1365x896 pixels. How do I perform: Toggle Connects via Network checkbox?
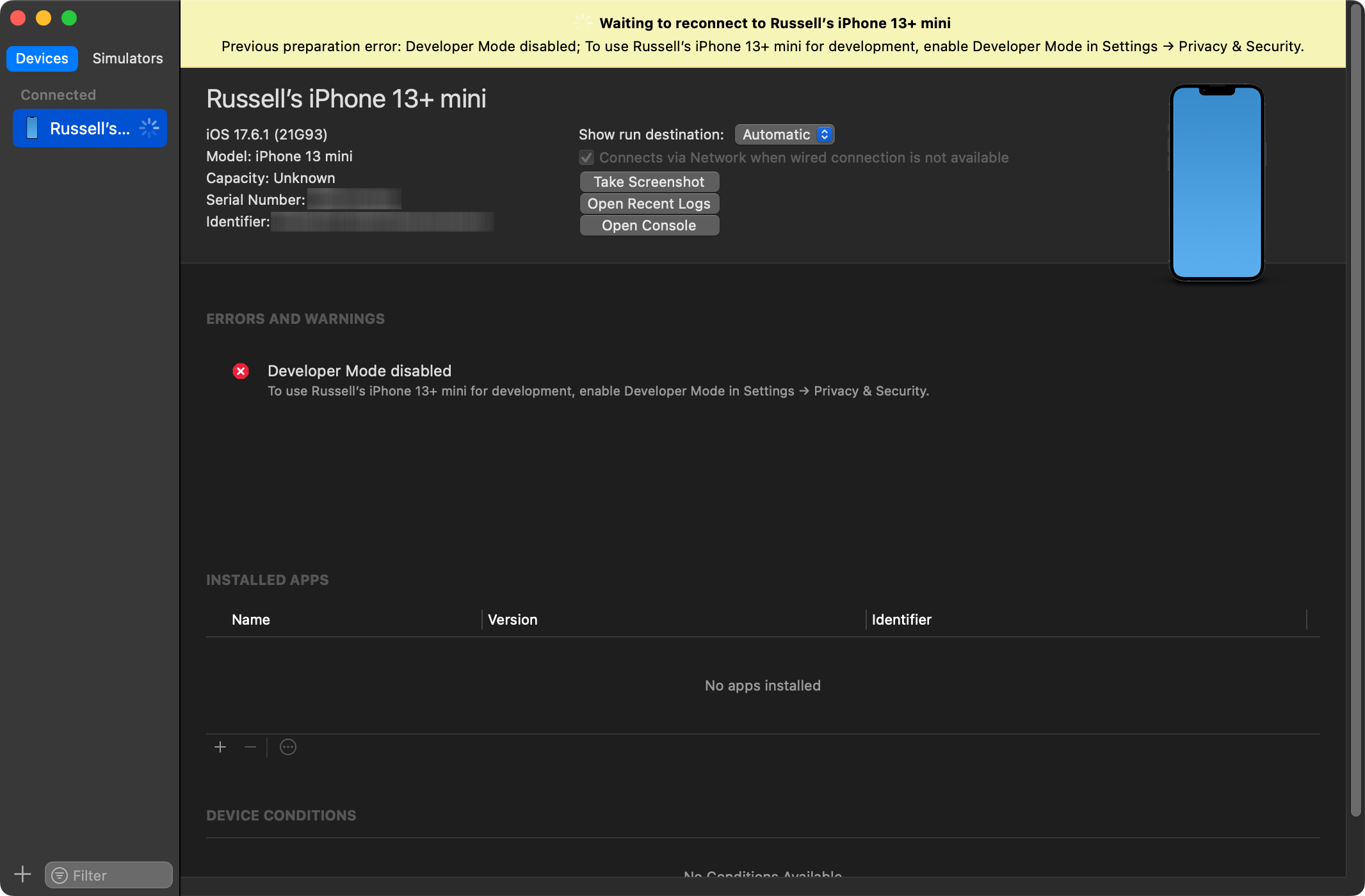click(586, 157)
